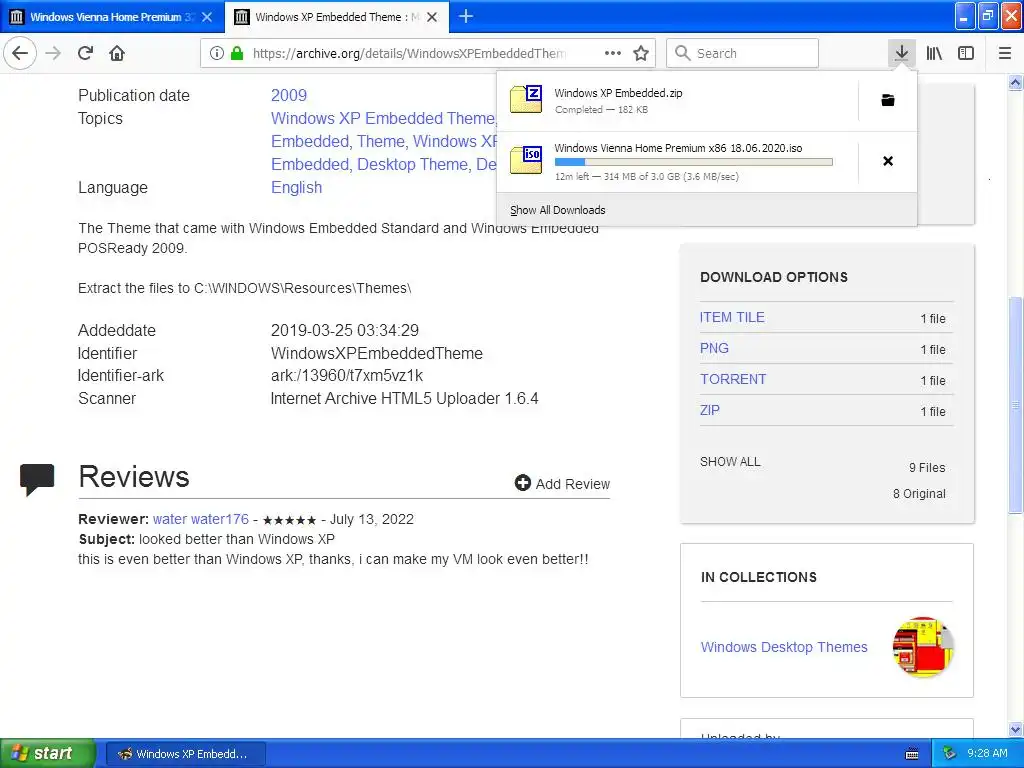Download the ITEM TILE option

pyautogui.click(x=732, y=317)
